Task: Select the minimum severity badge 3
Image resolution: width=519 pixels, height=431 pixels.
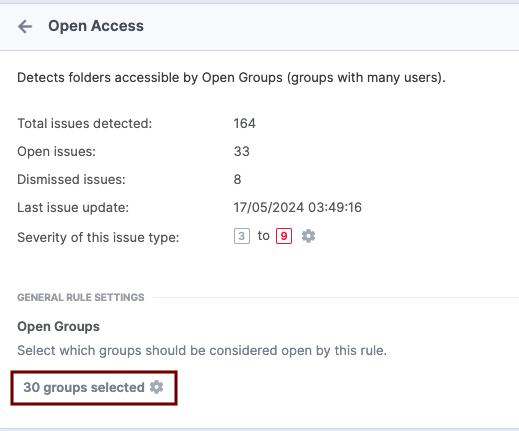Action: [x=242, y=236]
